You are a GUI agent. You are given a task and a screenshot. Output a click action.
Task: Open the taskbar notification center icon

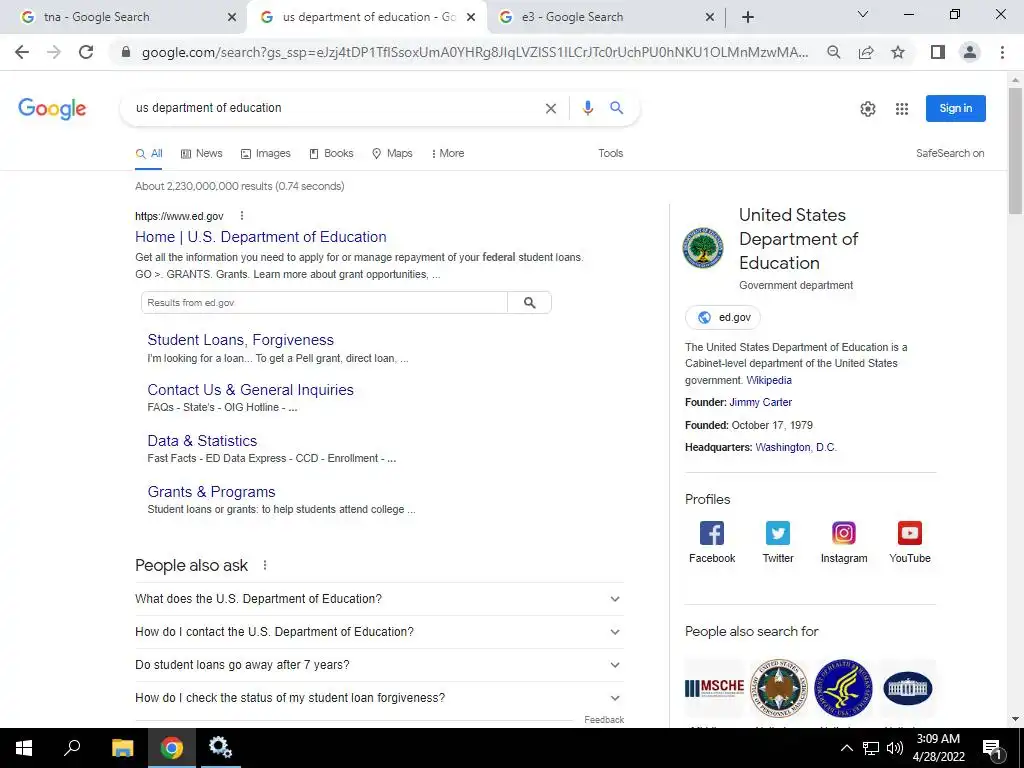[x=992, y=748]
